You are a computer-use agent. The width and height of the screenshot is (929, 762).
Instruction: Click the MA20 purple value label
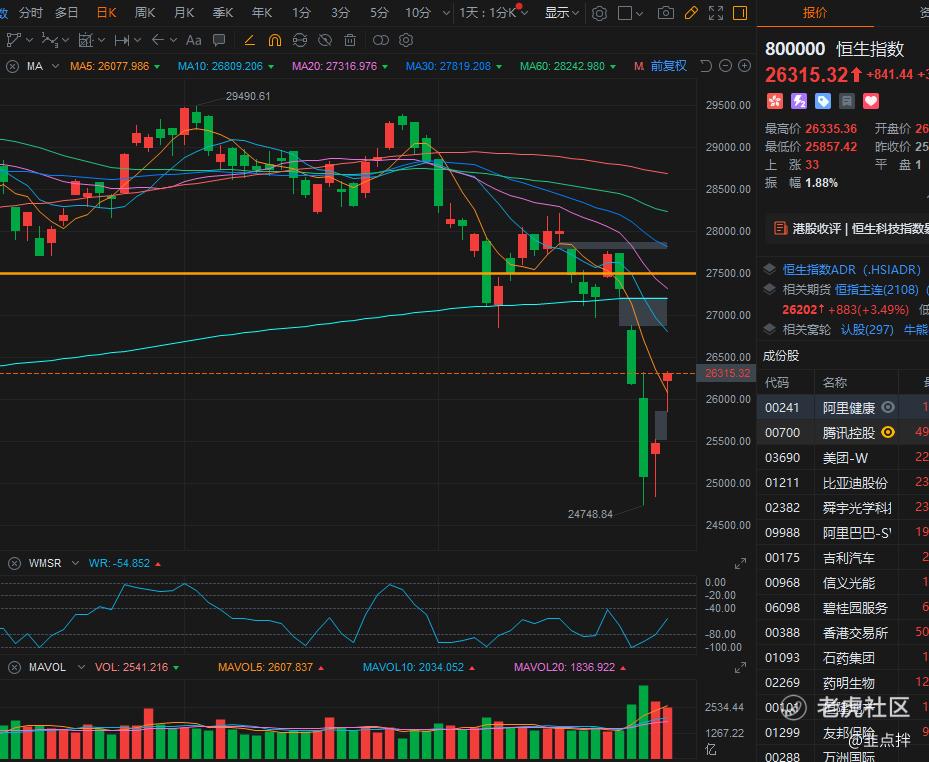point(334,66)
